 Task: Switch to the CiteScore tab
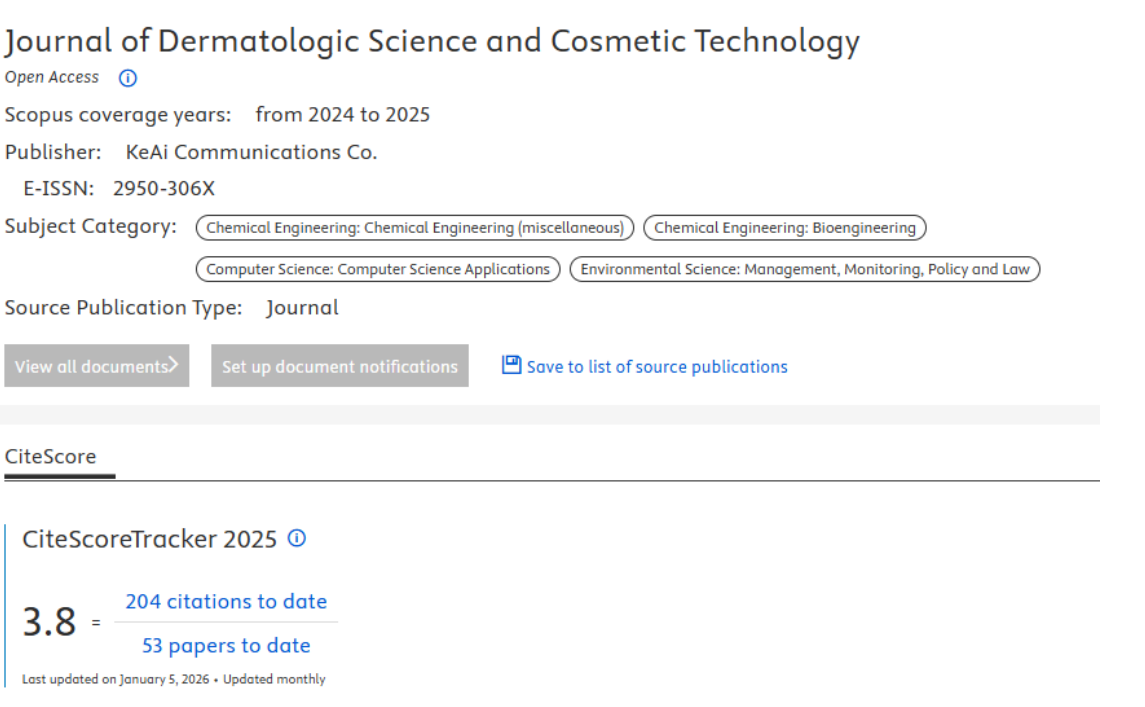(51, 457)
